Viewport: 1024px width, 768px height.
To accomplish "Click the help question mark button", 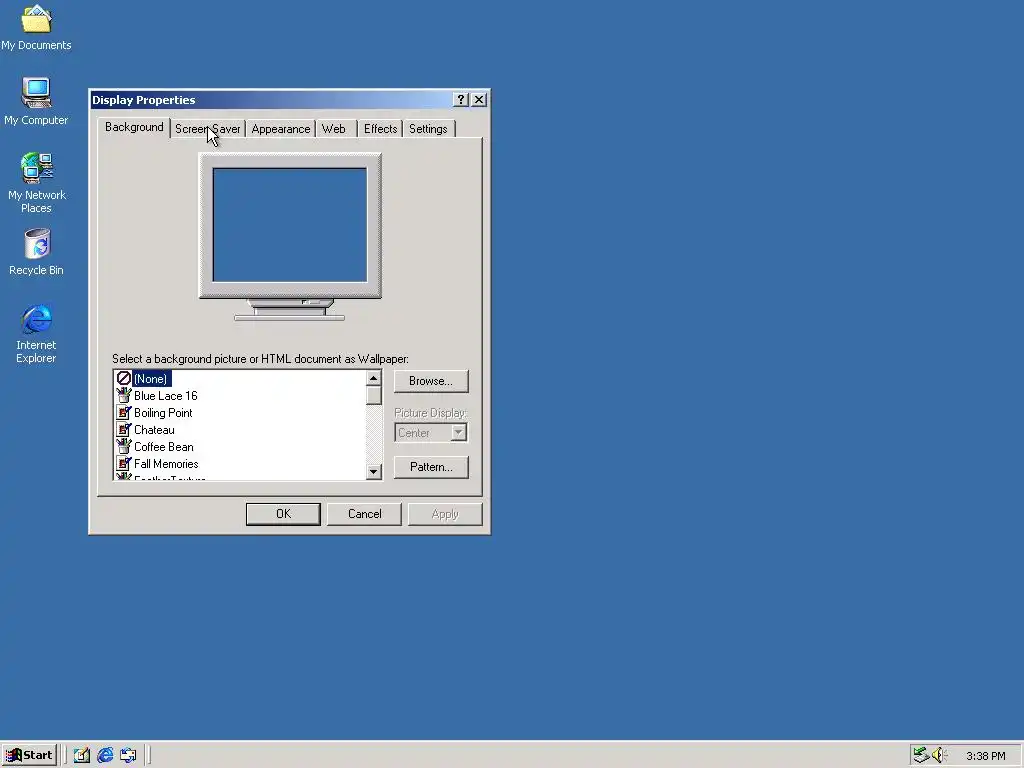I will click(461, 99).
